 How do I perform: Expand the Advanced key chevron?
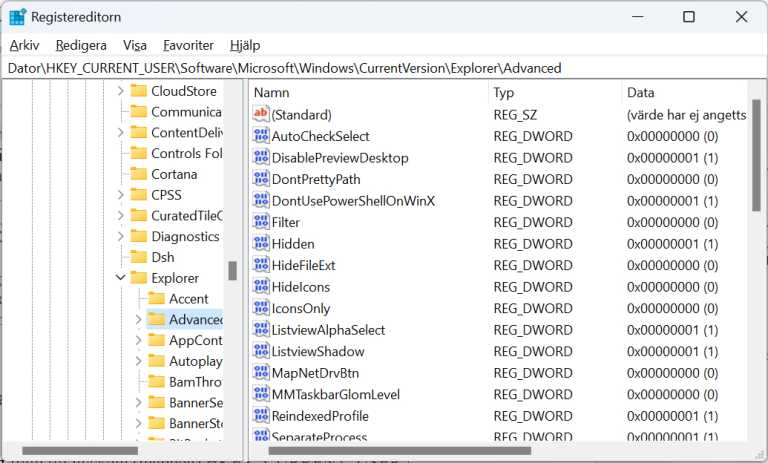coord(138,320)
